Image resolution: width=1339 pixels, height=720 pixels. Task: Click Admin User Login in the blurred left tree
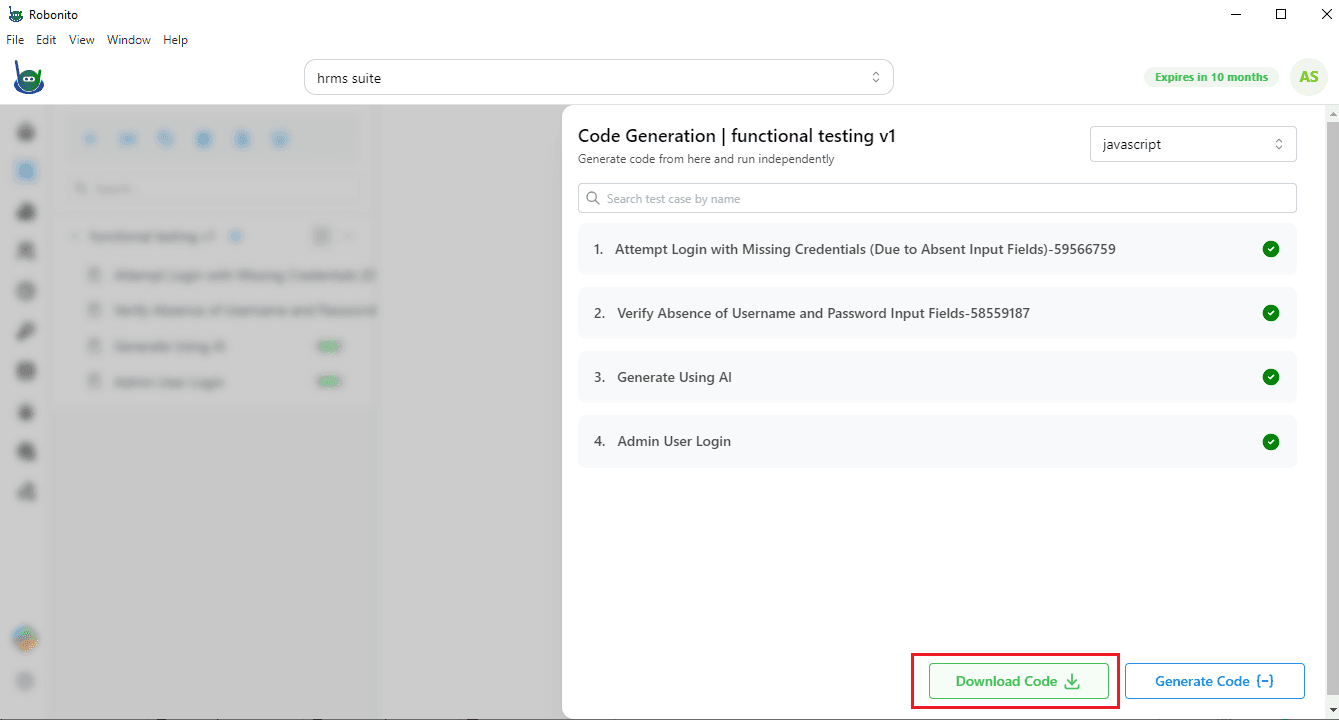point(169,382)
